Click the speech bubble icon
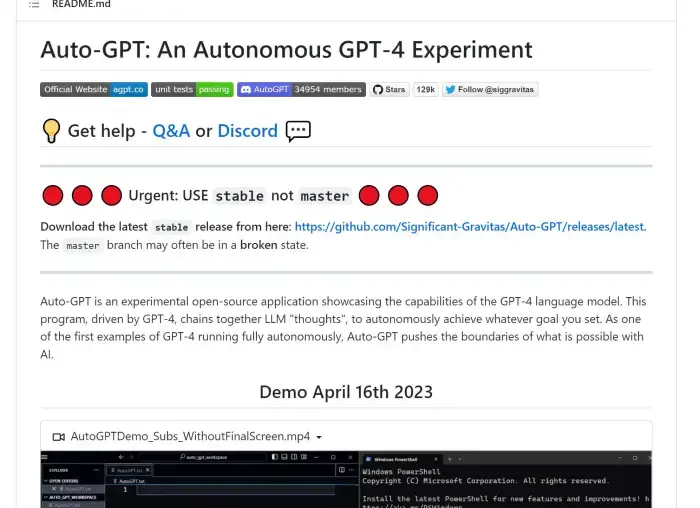This screenshot has width=700, height=508. coord(298,131)
